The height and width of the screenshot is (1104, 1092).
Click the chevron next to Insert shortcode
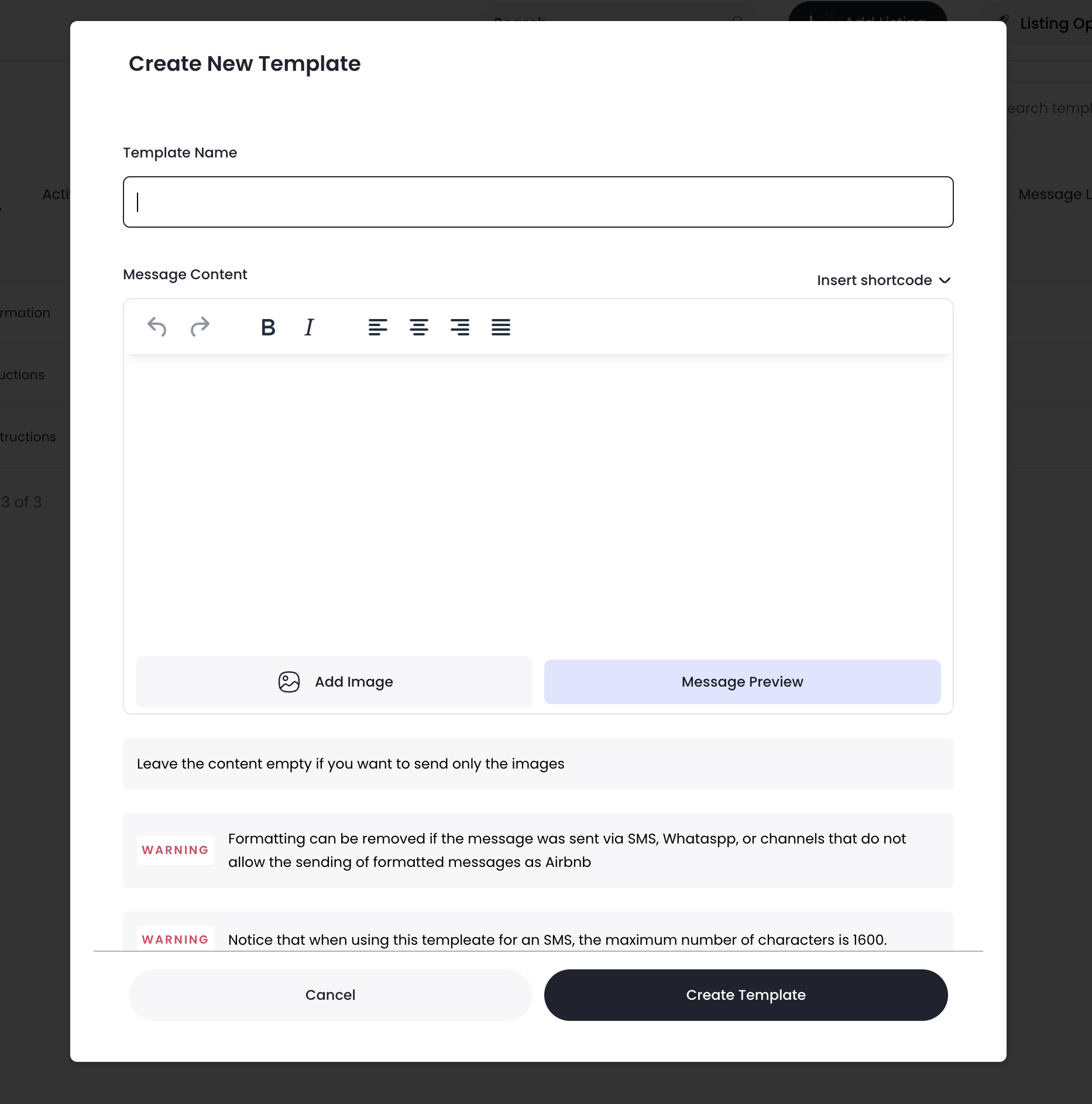[x=945, y=280]
